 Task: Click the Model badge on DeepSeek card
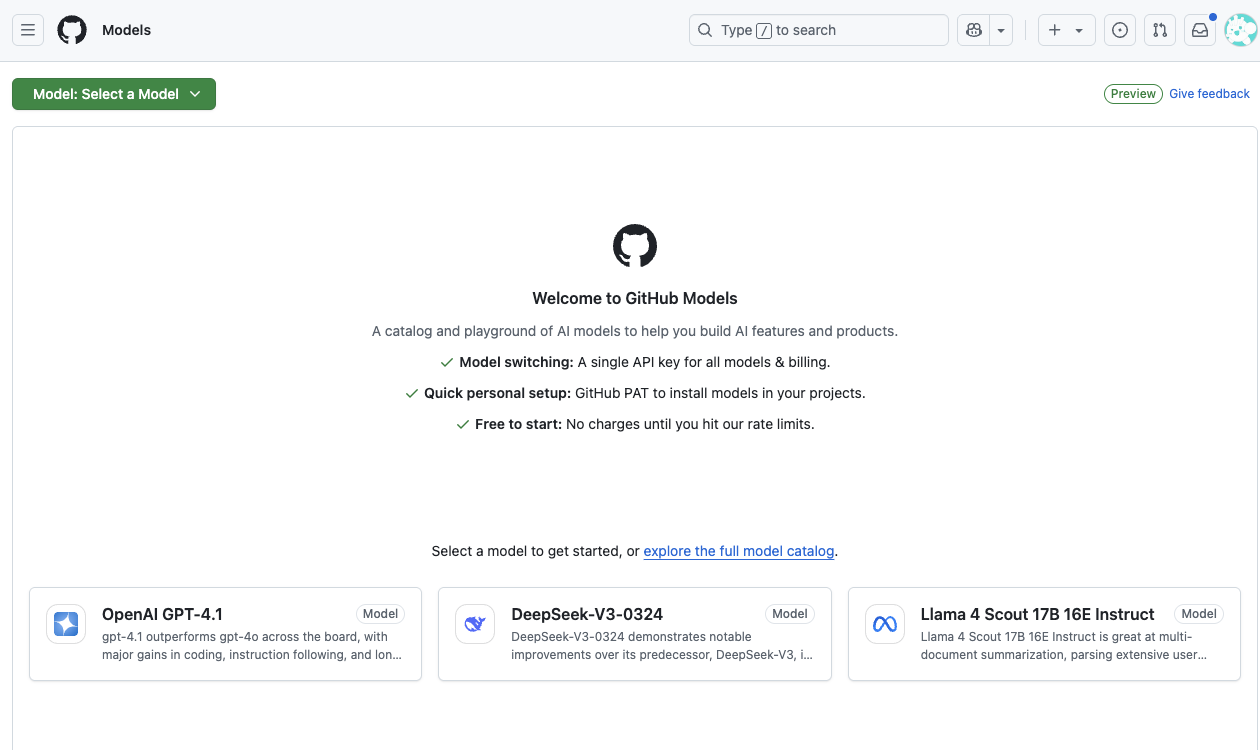click(790, 614)
